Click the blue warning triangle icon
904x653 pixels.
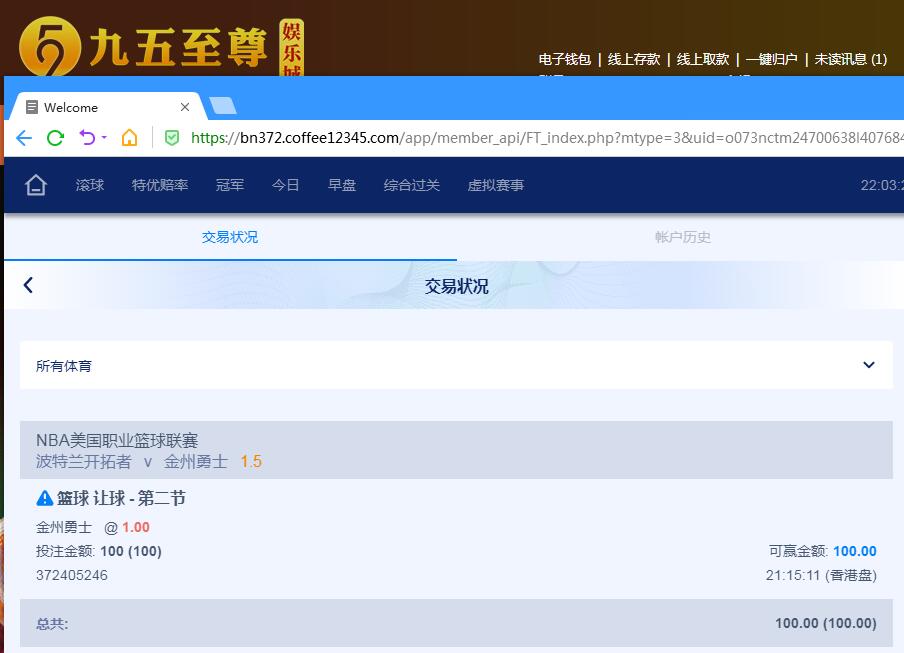click(x=44, y=498)
